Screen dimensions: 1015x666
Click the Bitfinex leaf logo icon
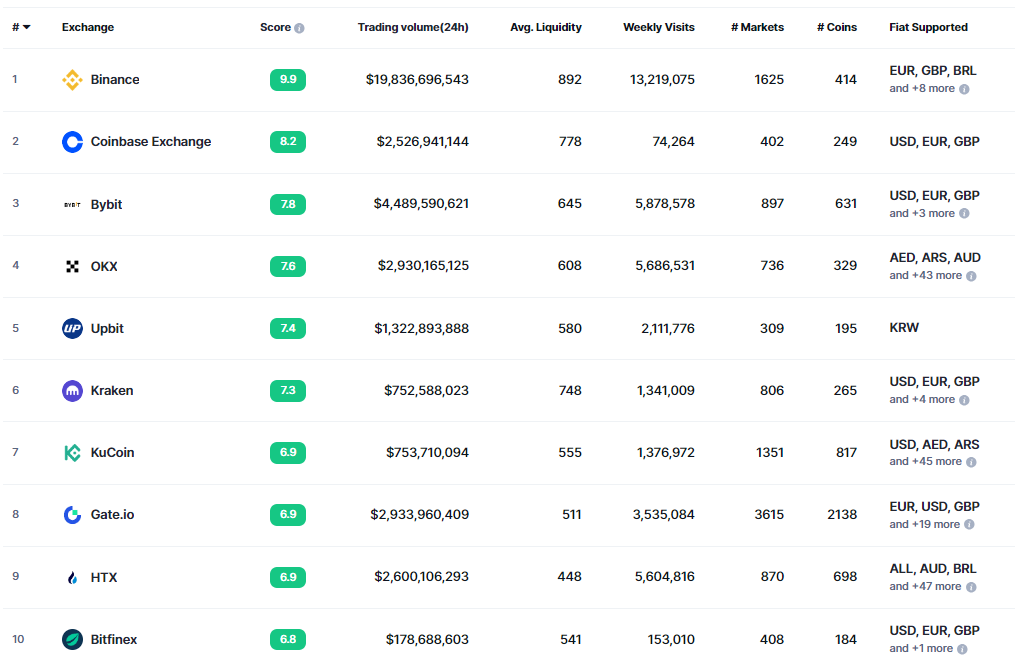point(72,639)
